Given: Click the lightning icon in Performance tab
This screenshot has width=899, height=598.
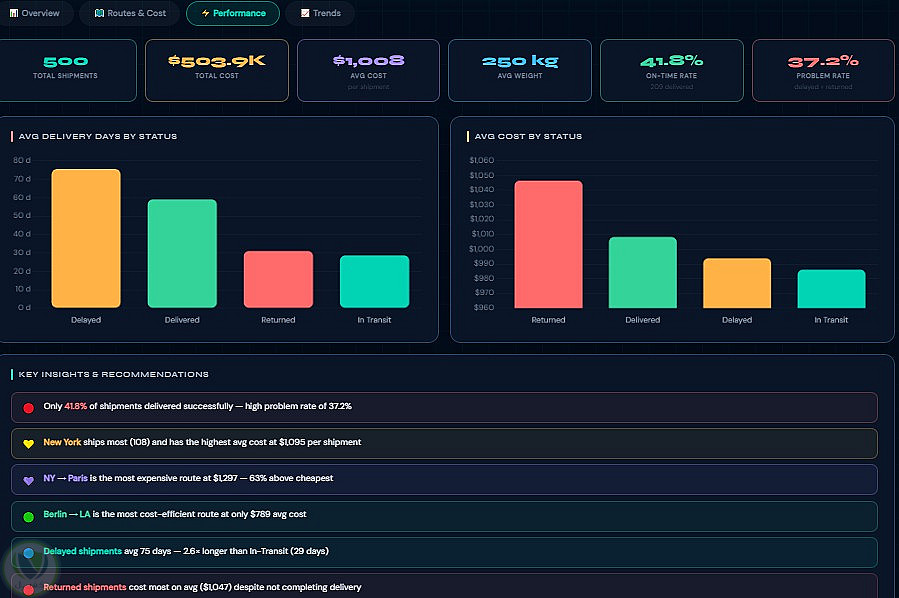Looking at the screenshot, I should click(205, 13).
